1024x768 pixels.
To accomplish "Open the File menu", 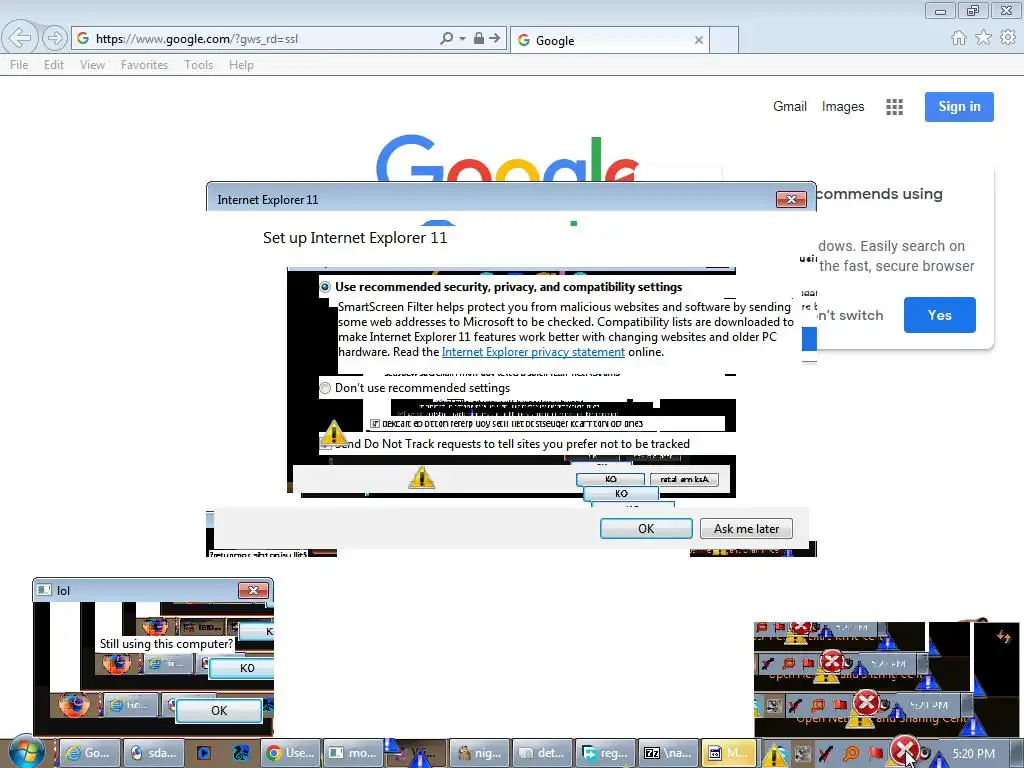I will click(19, 65).
